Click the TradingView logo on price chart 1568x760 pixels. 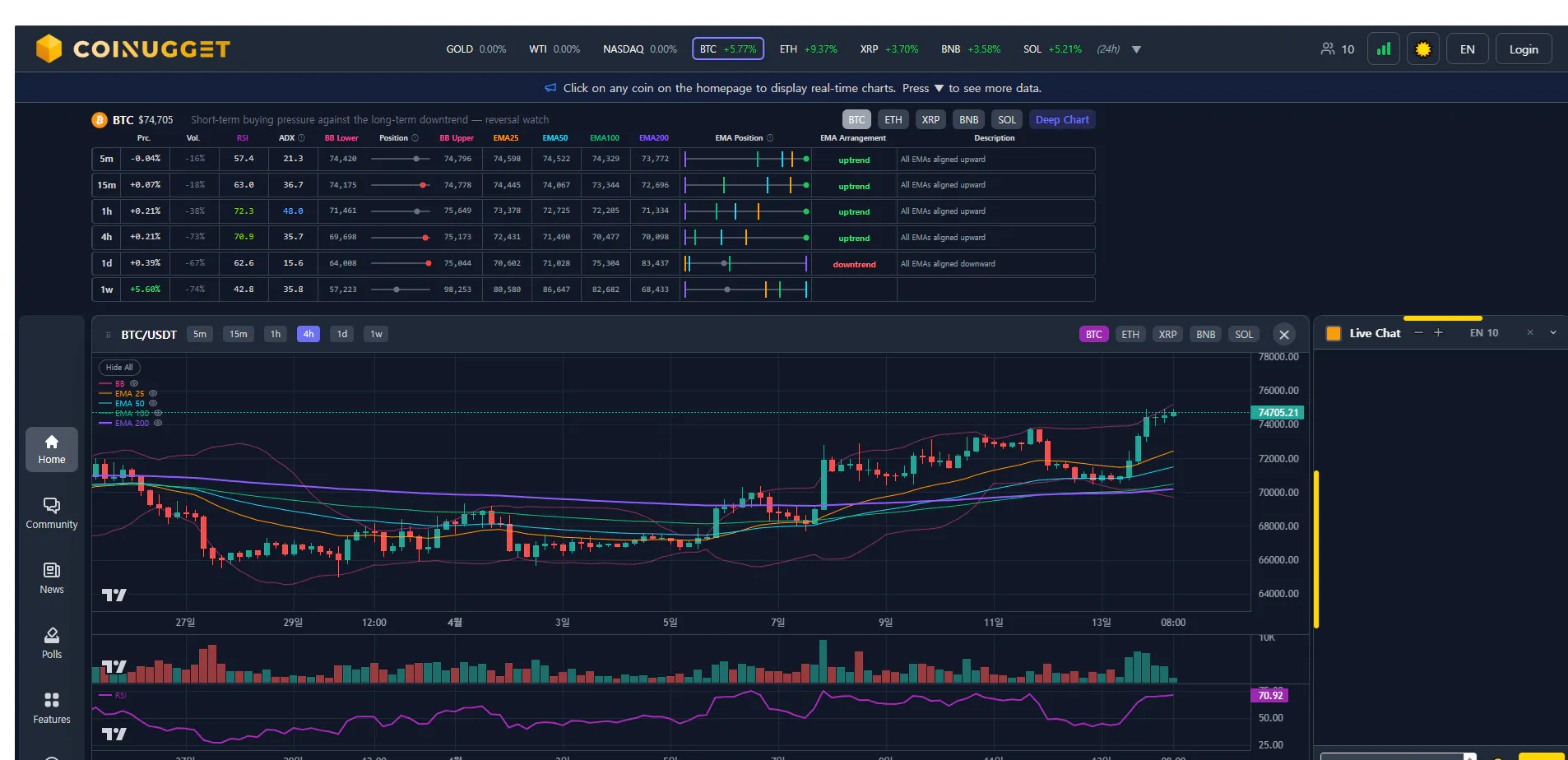point(114,595)
